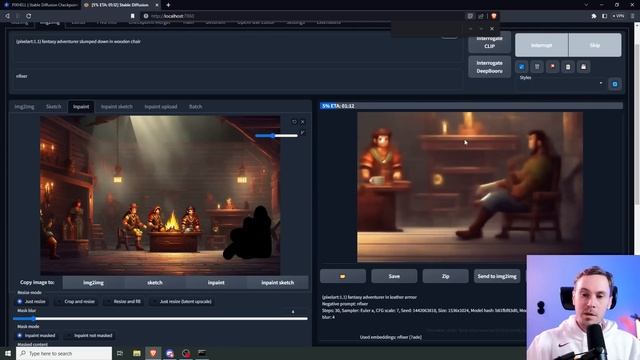Adjust brush size slider on canvas
This screenshot has height=360, width=640.
point(276,136)
